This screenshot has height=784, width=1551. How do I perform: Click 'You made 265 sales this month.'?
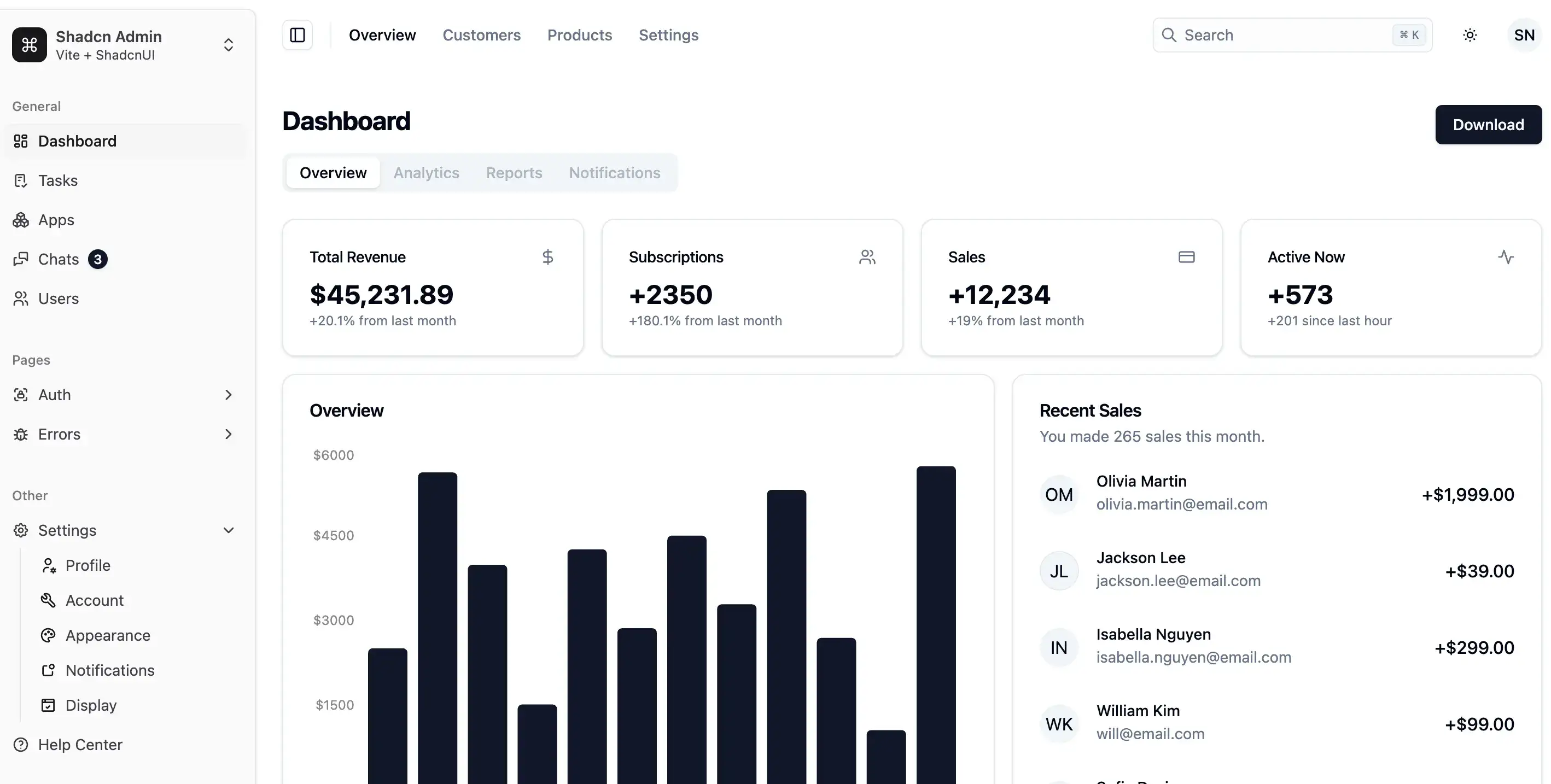(1152, 436)
